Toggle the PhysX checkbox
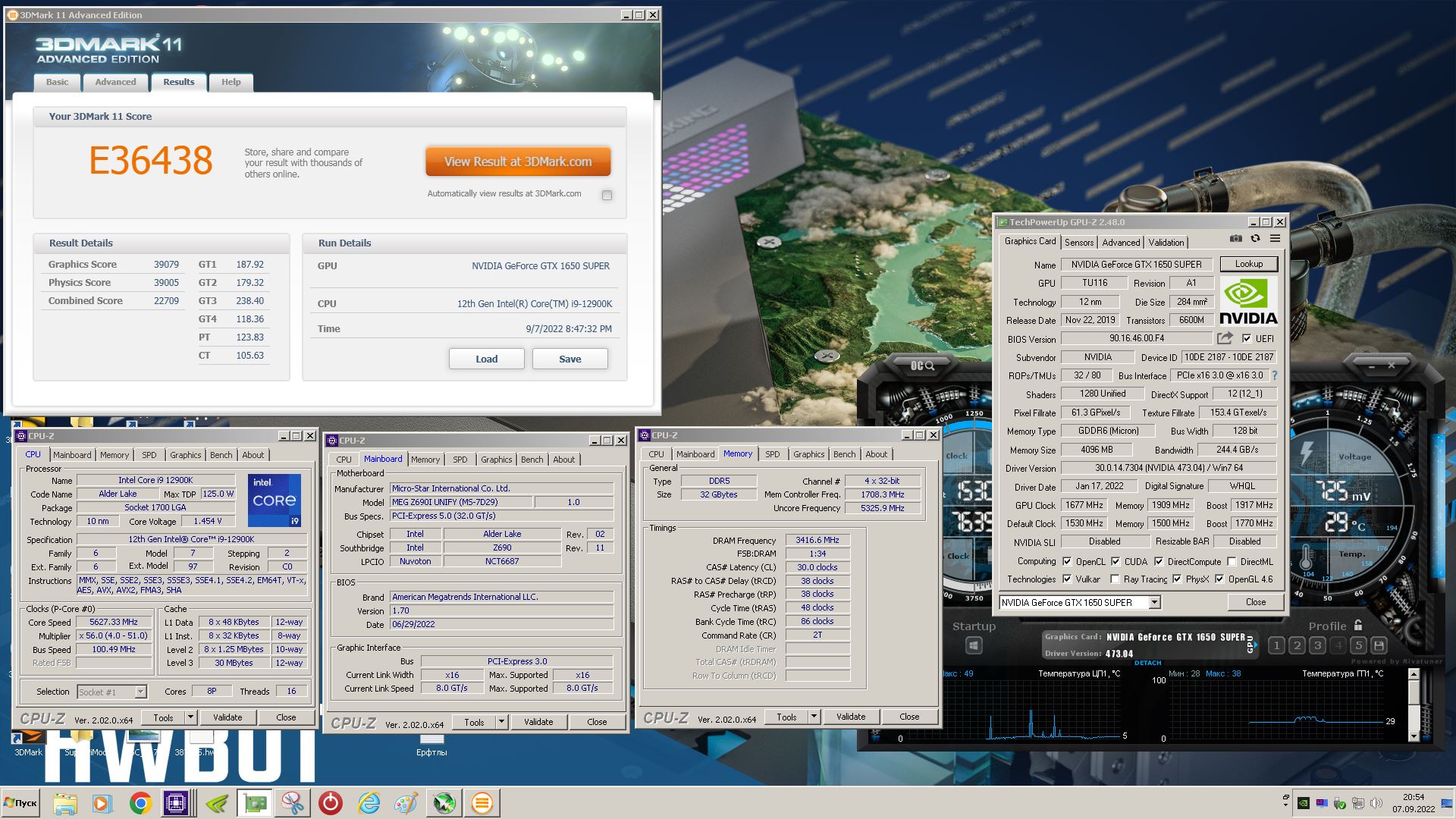Image resolution: width=1456 pixels, height=819 pixels. (x=1177, y=579)
